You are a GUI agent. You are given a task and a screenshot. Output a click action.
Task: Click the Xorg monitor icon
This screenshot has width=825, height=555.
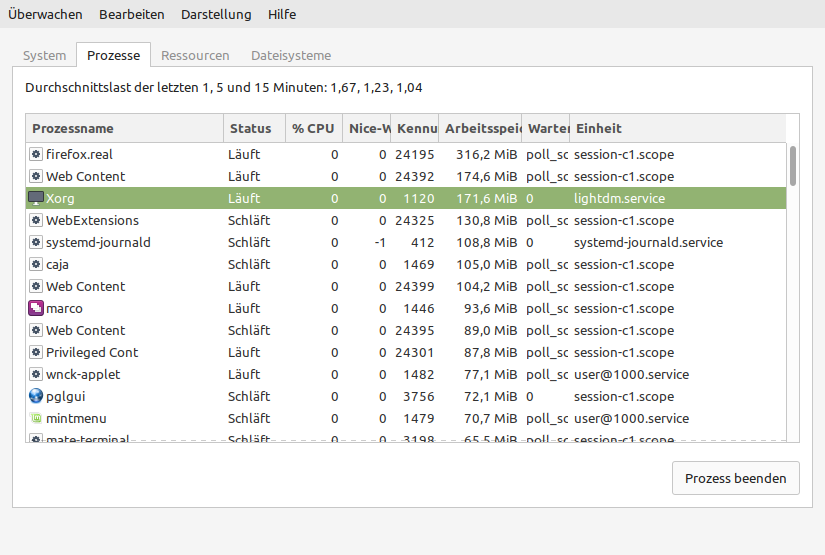click(x=36, y=198)
